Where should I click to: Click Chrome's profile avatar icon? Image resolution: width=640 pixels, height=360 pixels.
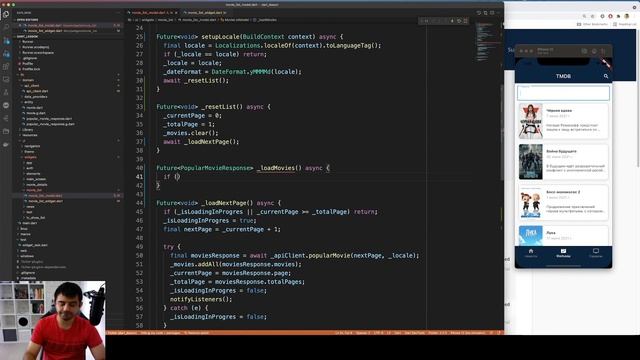(627, 16)
